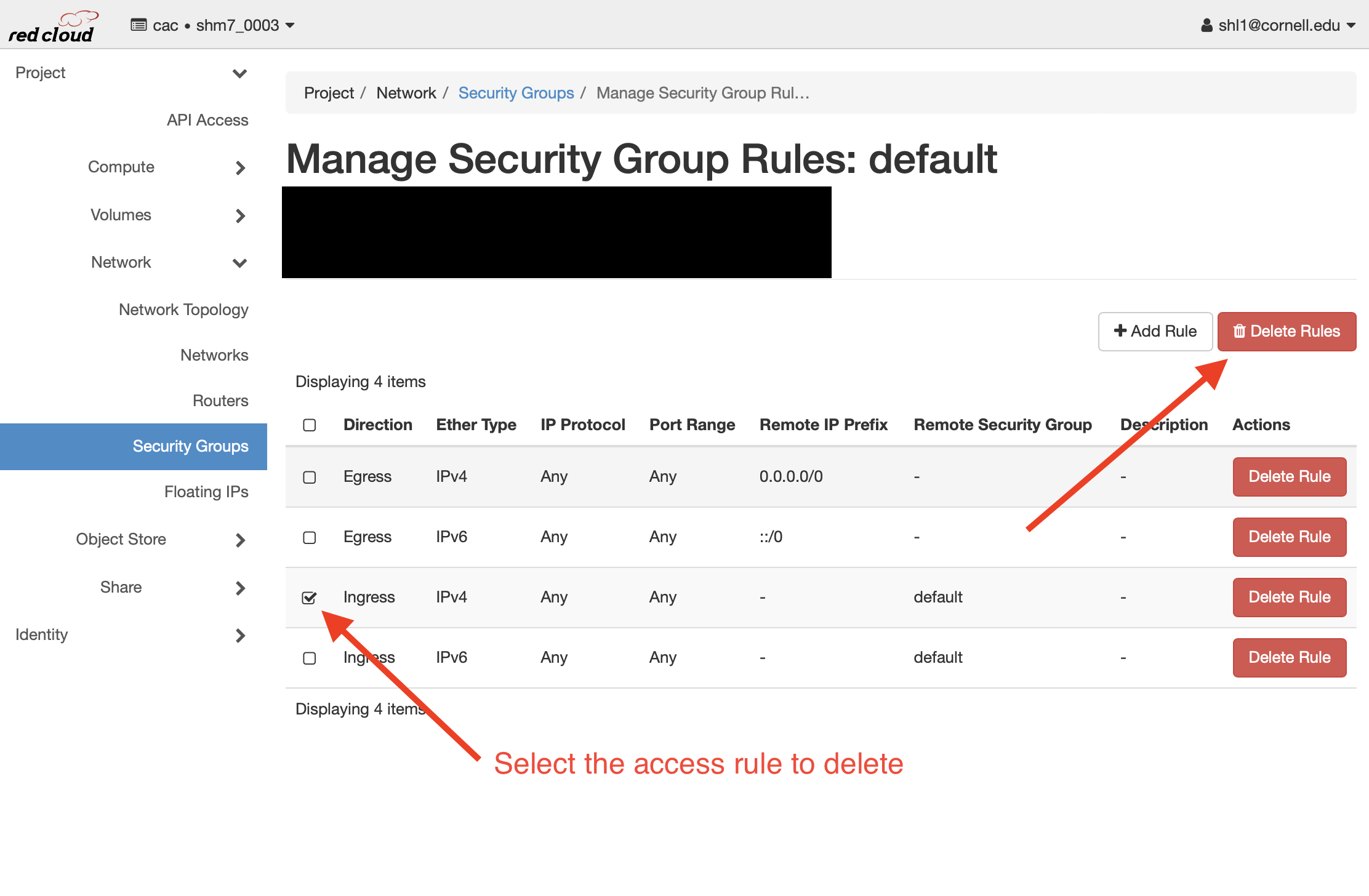Screen dimensions: 1369x896
Task: Click the Remote Security Group column header
Action: pos(1002,425)
